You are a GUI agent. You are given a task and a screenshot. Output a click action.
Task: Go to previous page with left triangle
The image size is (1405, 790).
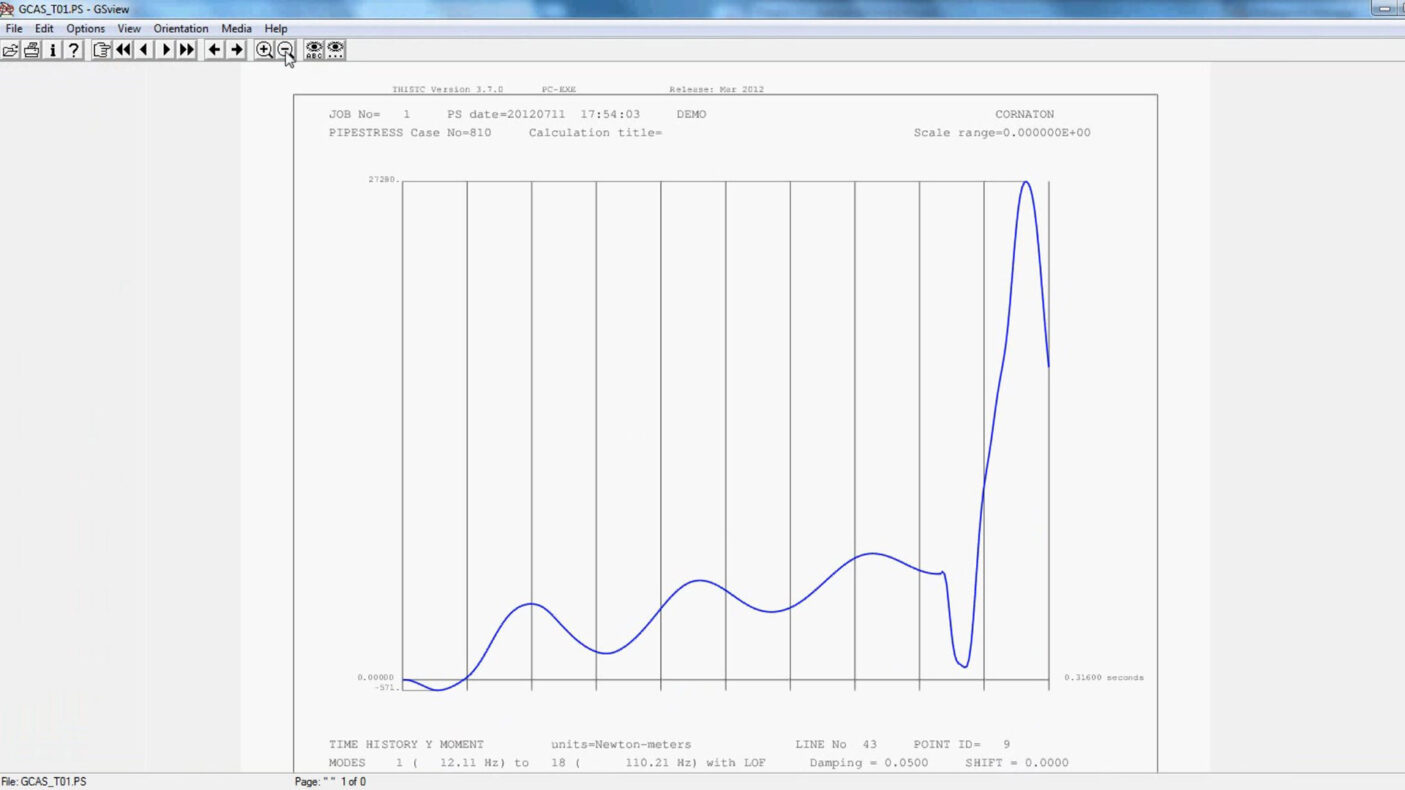[x=144, y=50]
